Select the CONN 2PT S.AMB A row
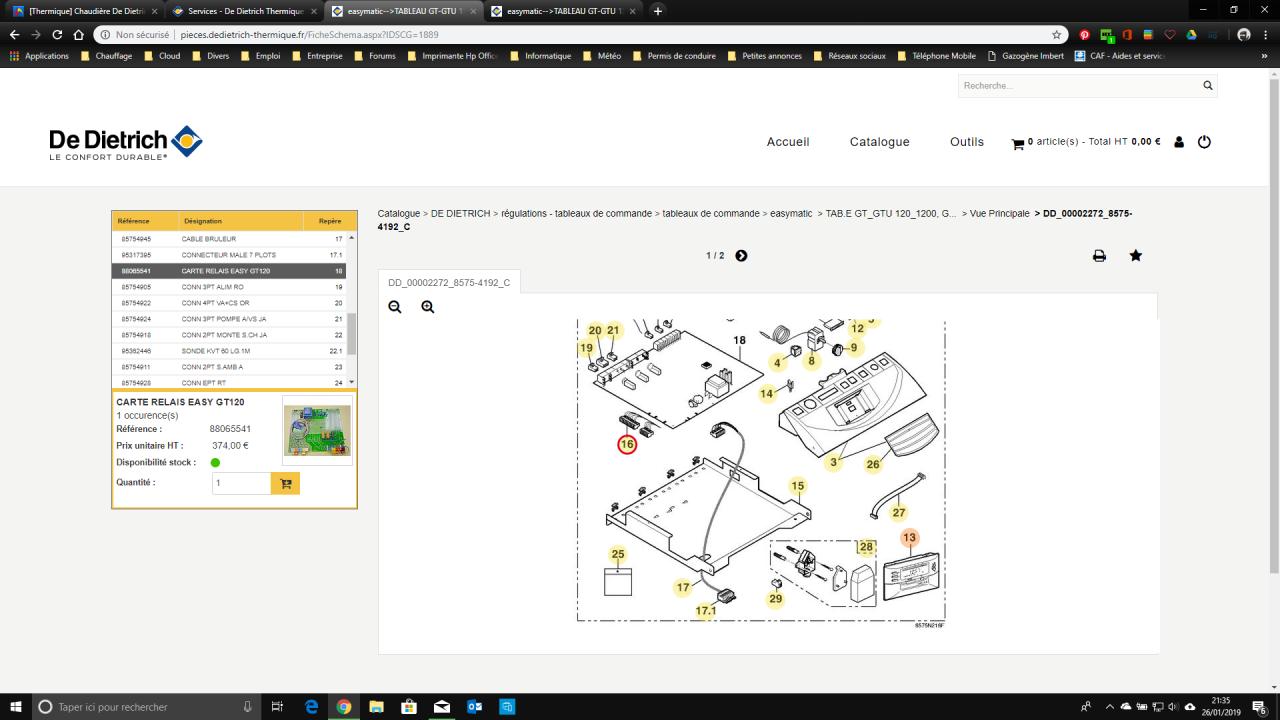This screenshot has width=1280, height=720. point(229,367)
